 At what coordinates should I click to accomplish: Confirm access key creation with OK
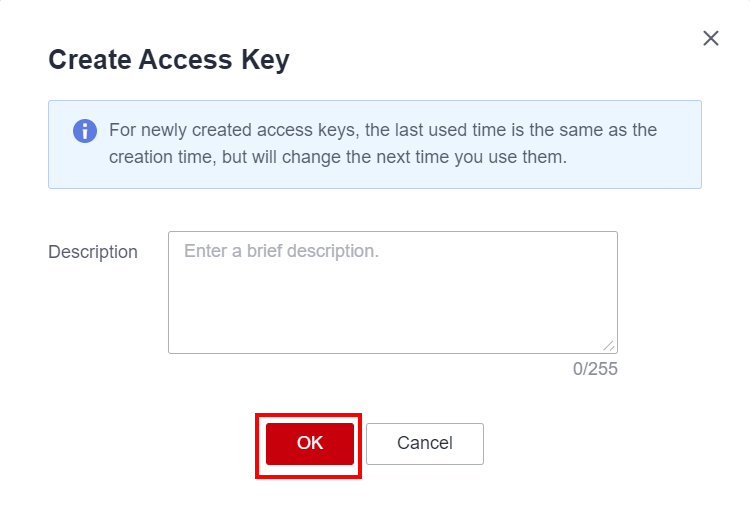click(x=310, y=443)
